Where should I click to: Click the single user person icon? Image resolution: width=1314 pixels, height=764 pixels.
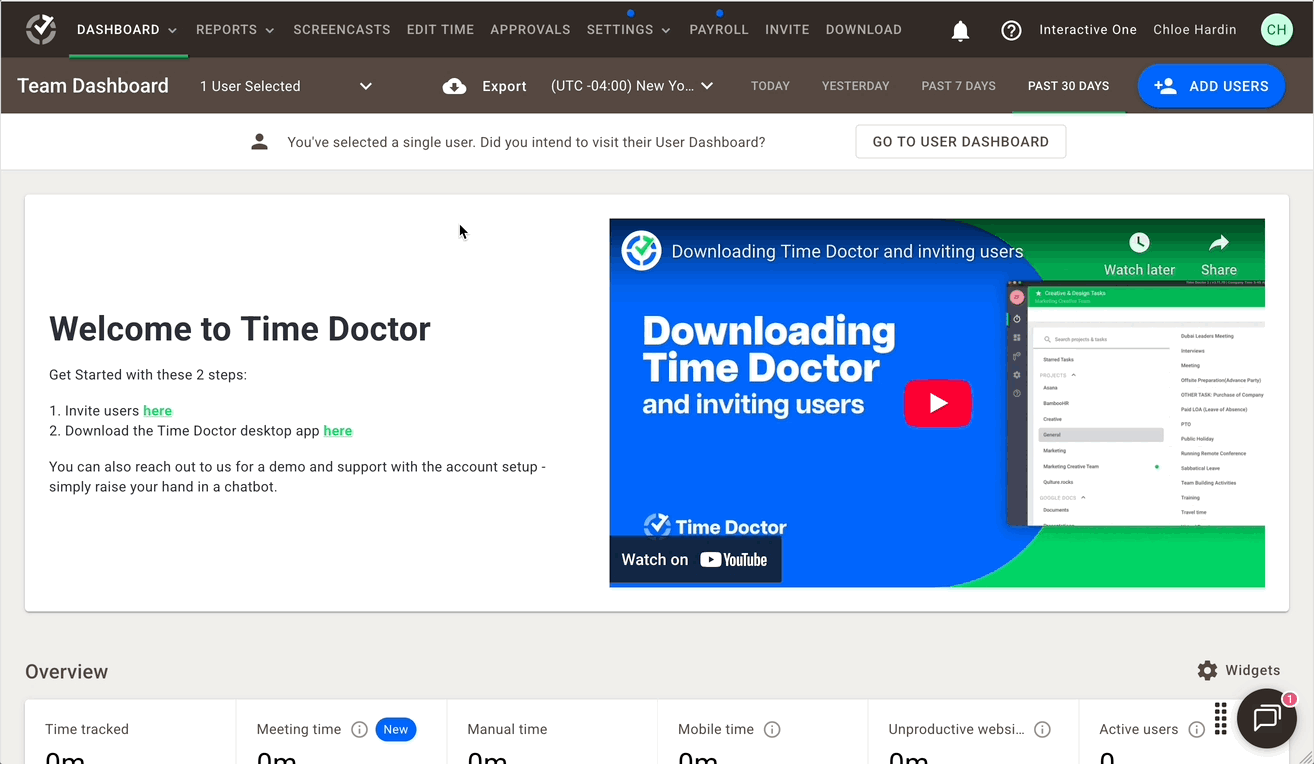[259, 142]
